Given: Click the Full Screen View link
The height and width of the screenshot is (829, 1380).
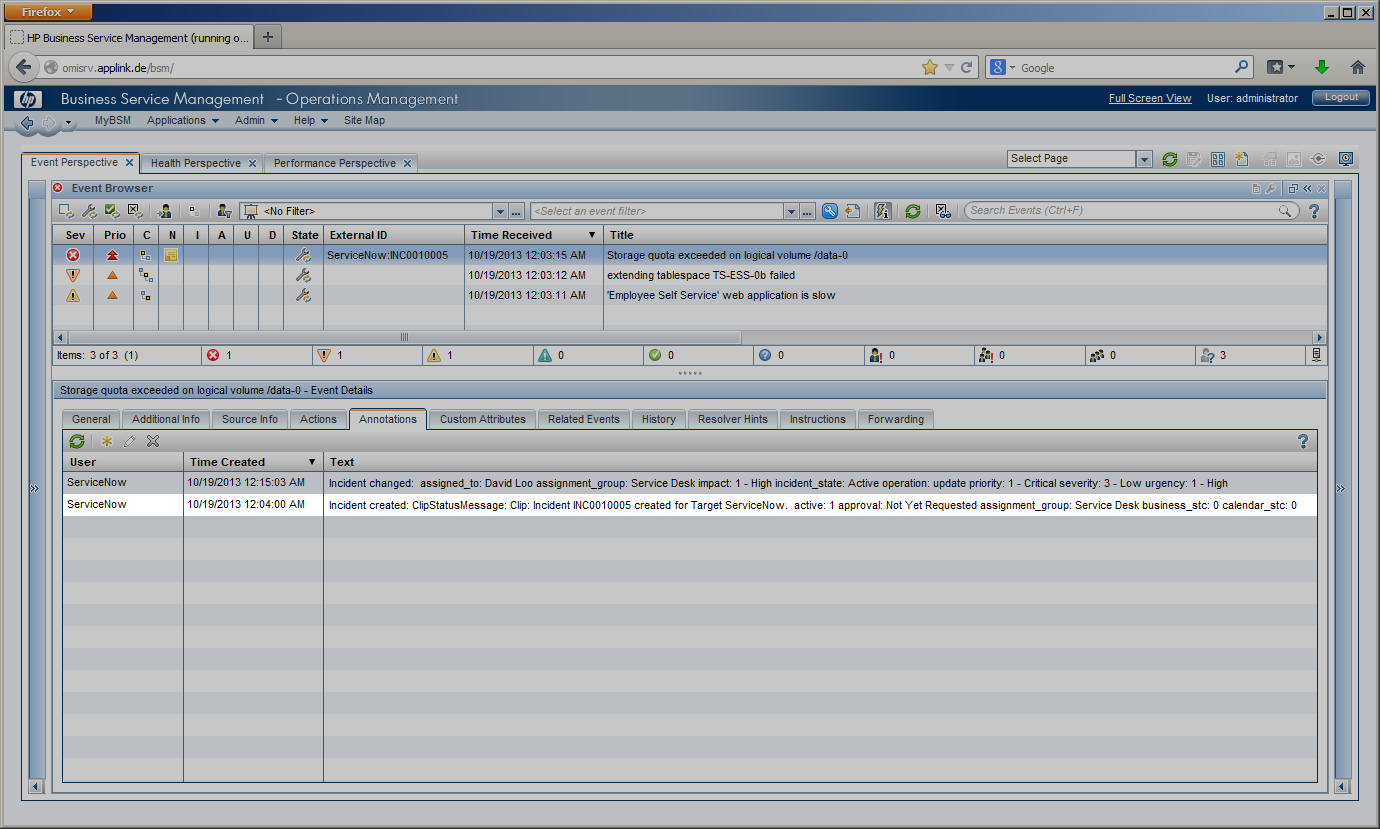Looking at the screenshot, I should [x=1150, y=98].
